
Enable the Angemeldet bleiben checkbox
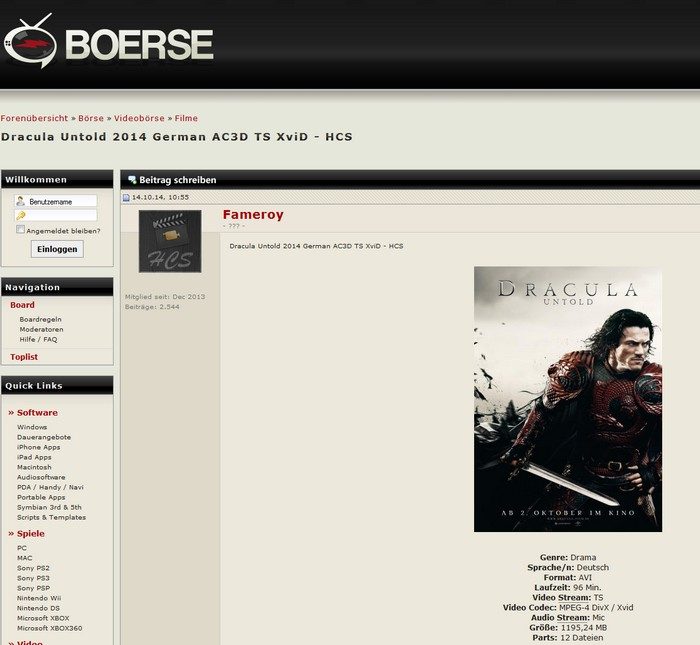point(21,230)
